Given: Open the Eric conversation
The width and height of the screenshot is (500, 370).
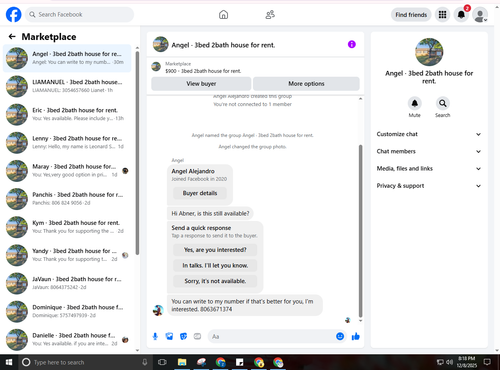Looking at the screenshot, I should (x=67, y=114).
